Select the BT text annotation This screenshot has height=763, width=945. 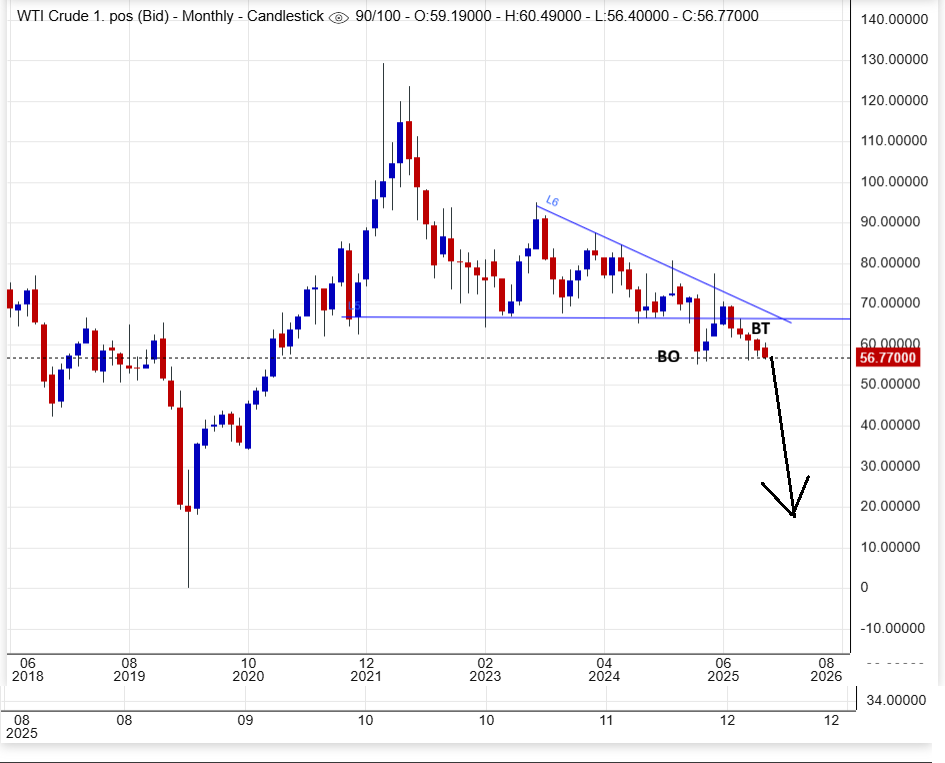pyautogui.click(x=760, y=328)
